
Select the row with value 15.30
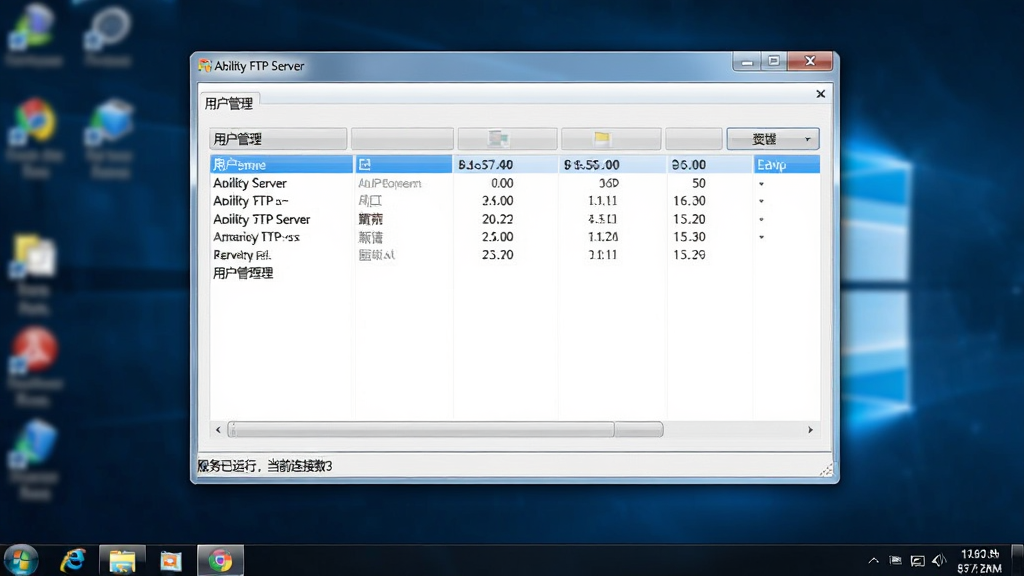point(515,237)
